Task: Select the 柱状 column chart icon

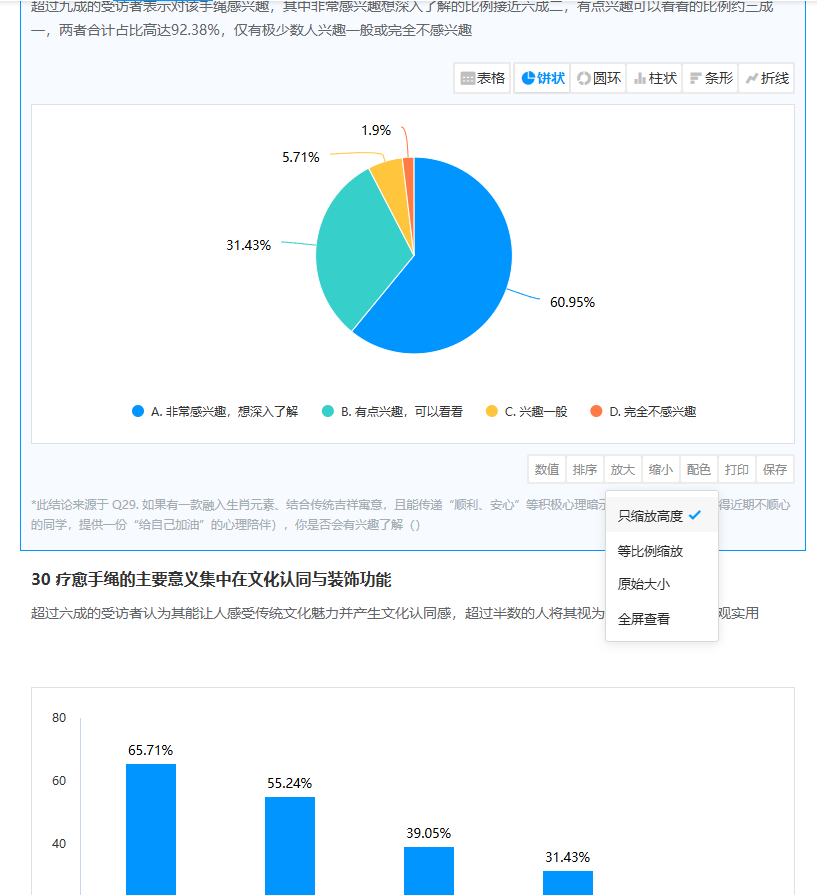Action: tap(654, 78)
